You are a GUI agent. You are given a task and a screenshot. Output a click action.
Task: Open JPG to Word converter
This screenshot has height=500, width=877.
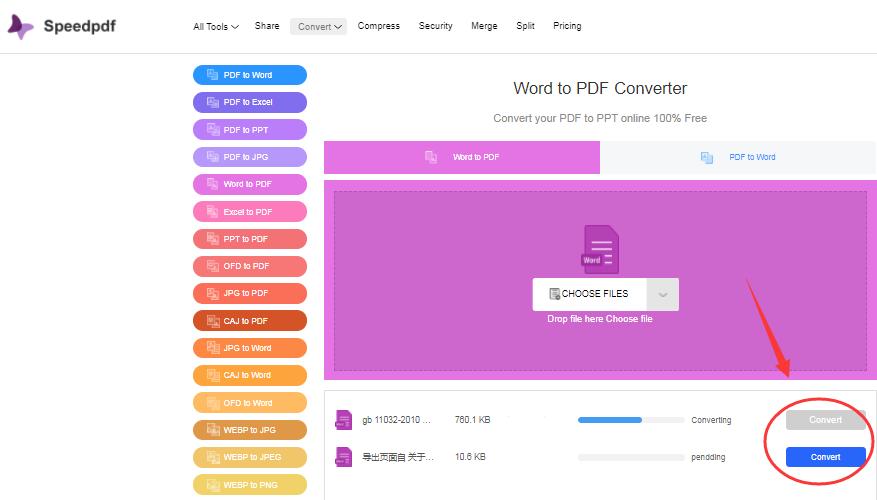[250, 348]
